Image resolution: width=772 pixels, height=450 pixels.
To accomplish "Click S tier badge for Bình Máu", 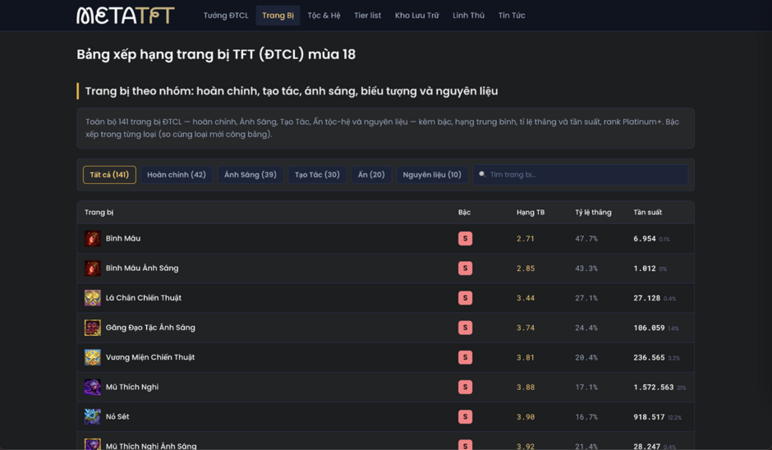I will point(465,239).
